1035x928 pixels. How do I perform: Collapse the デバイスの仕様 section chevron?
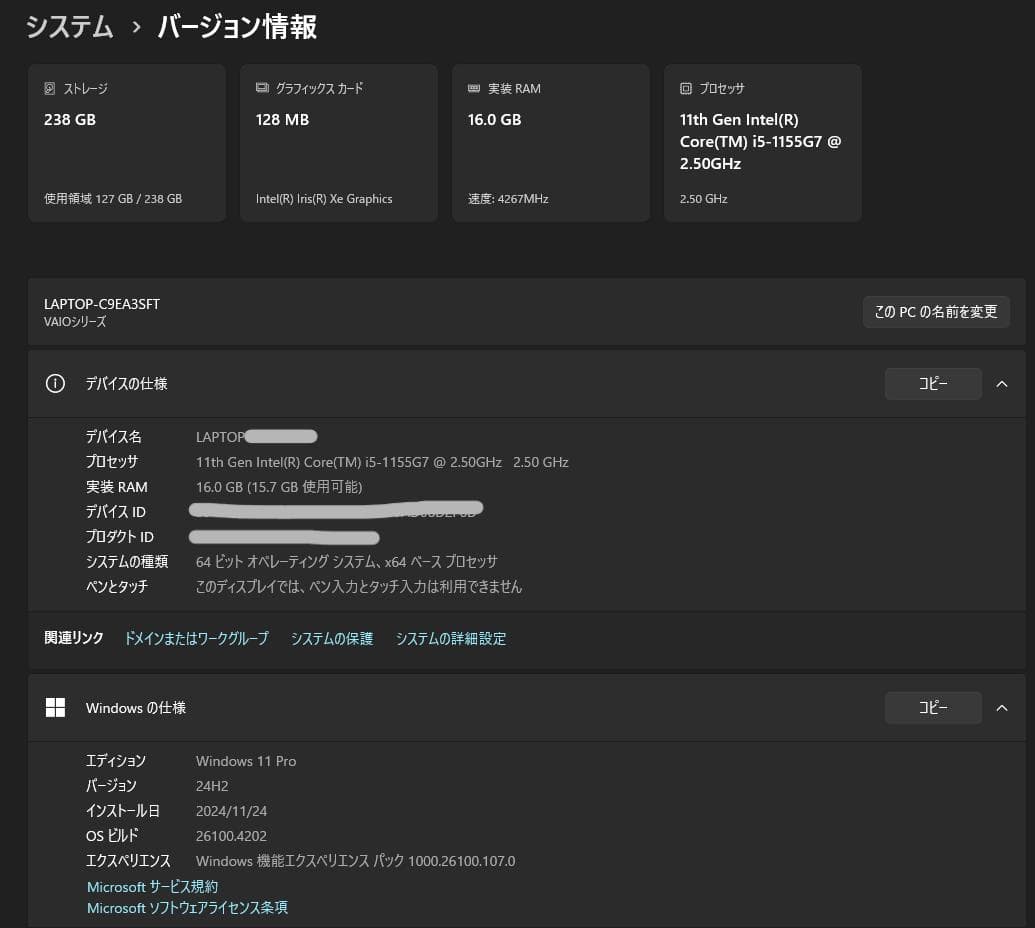[x=1002, y=383]
